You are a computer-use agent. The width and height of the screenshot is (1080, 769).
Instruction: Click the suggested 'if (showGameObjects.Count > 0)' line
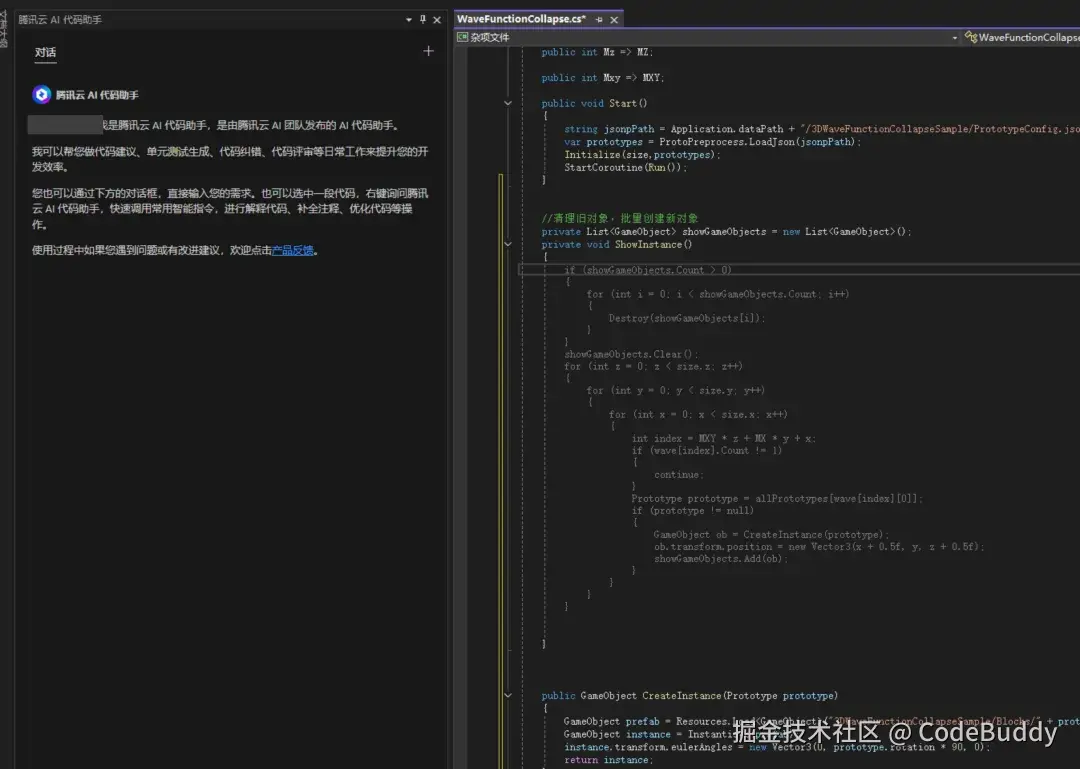click(x=647, y=270)
